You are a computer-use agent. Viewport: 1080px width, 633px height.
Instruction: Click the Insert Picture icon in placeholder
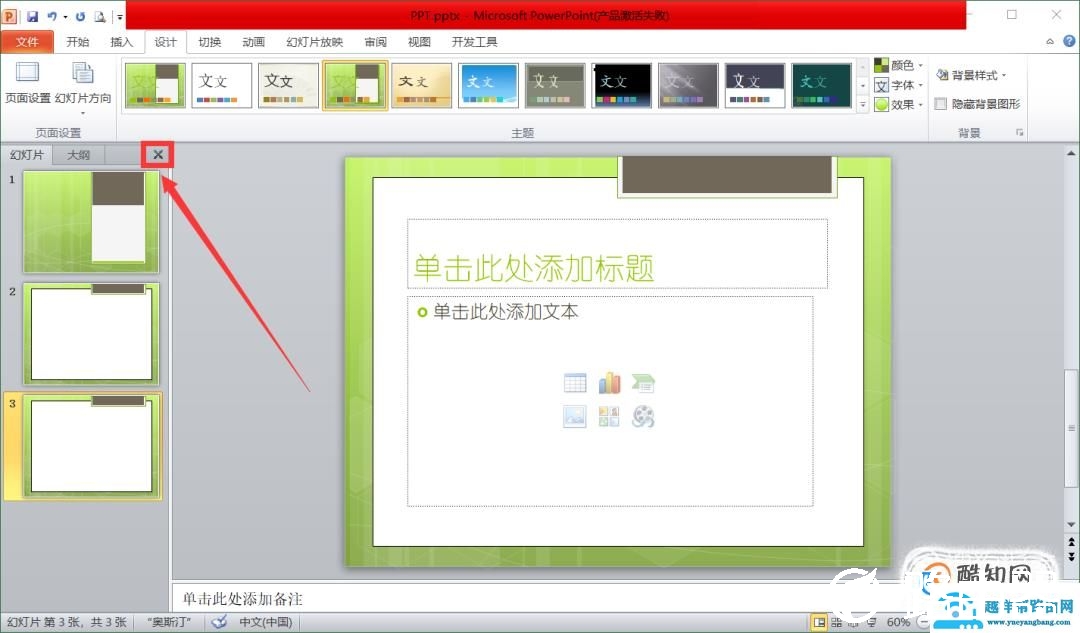tap(575, 417)
